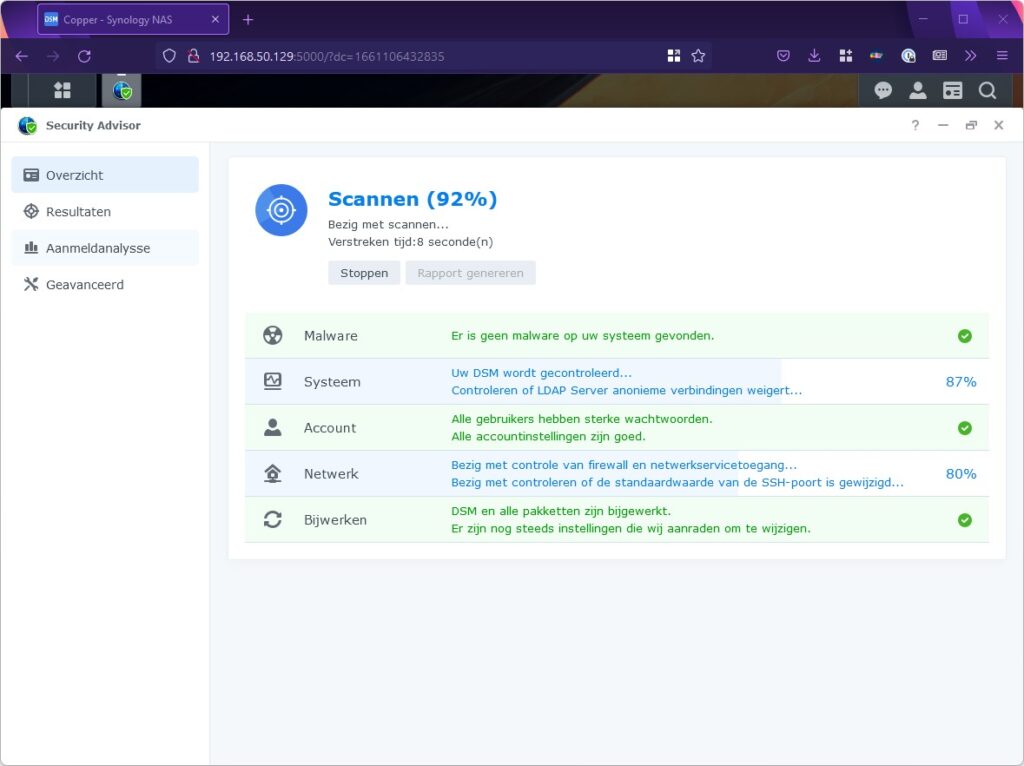Screen dimensions: 1024x766
Task: Click the browser address bar URL
Action: [327, 56]
